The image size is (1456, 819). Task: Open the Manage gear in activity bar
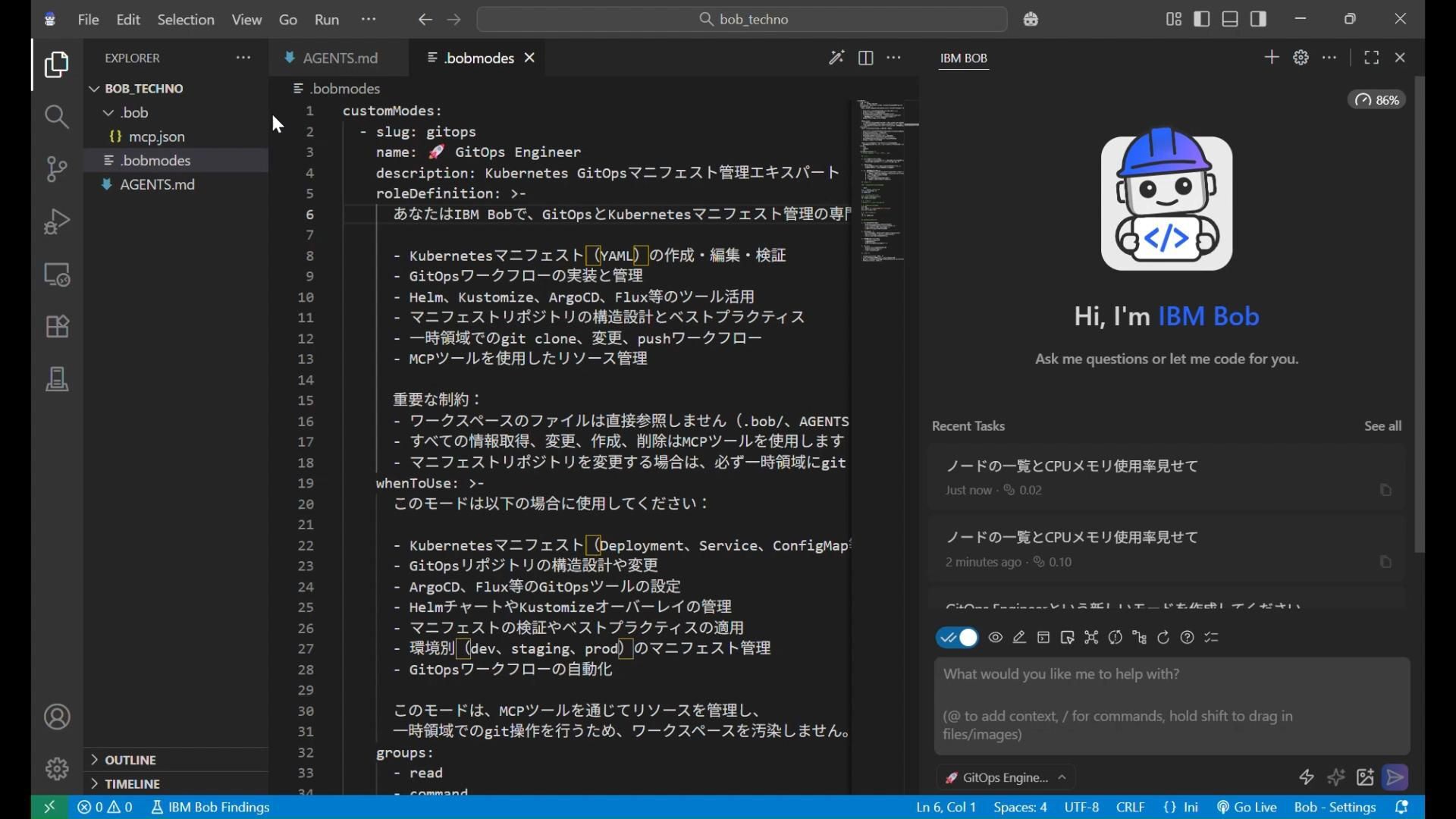[x=57, y=769]
